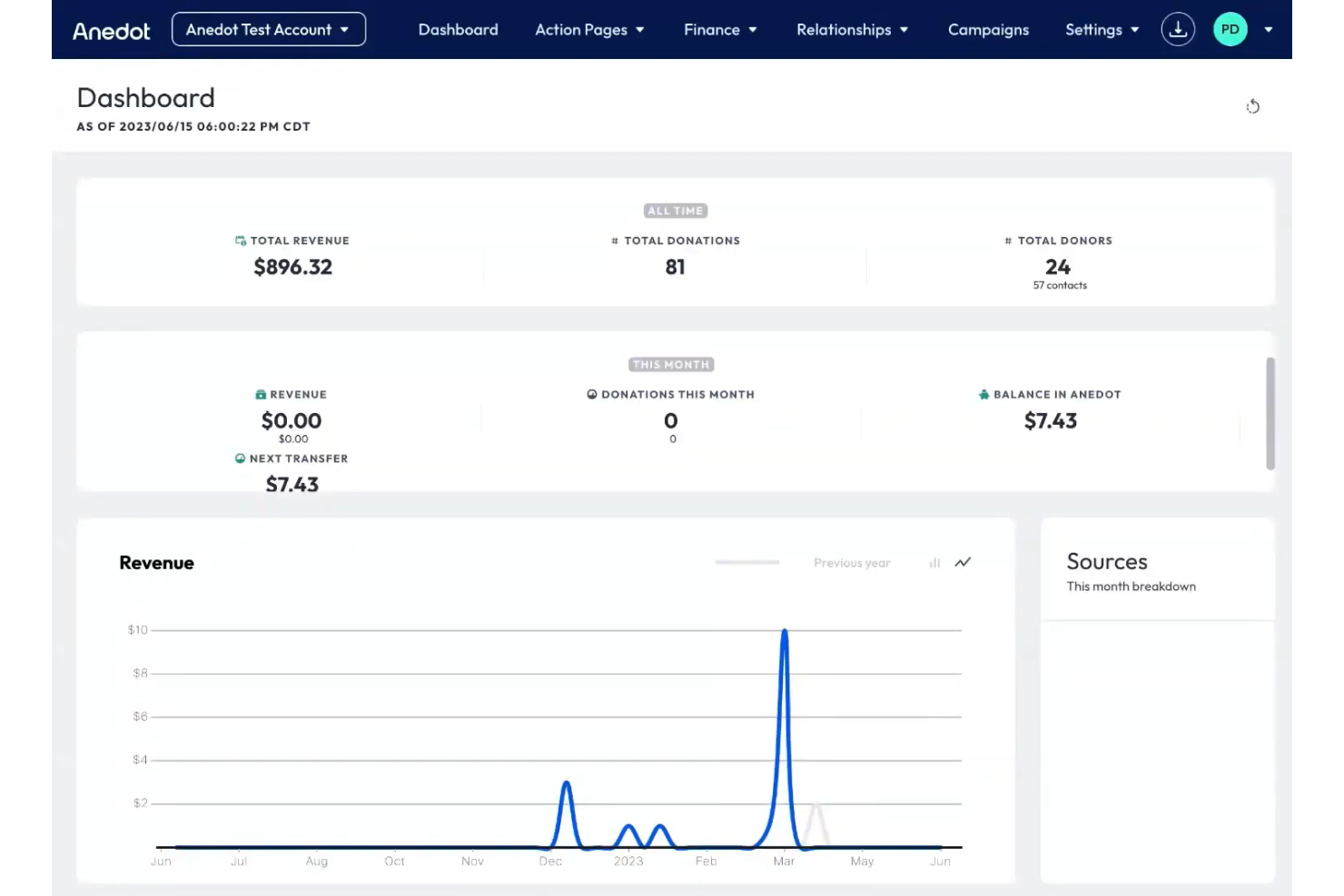The image size is (1344, 896).
Task: Click the 57 contacts link
Action: (1060, 285)
